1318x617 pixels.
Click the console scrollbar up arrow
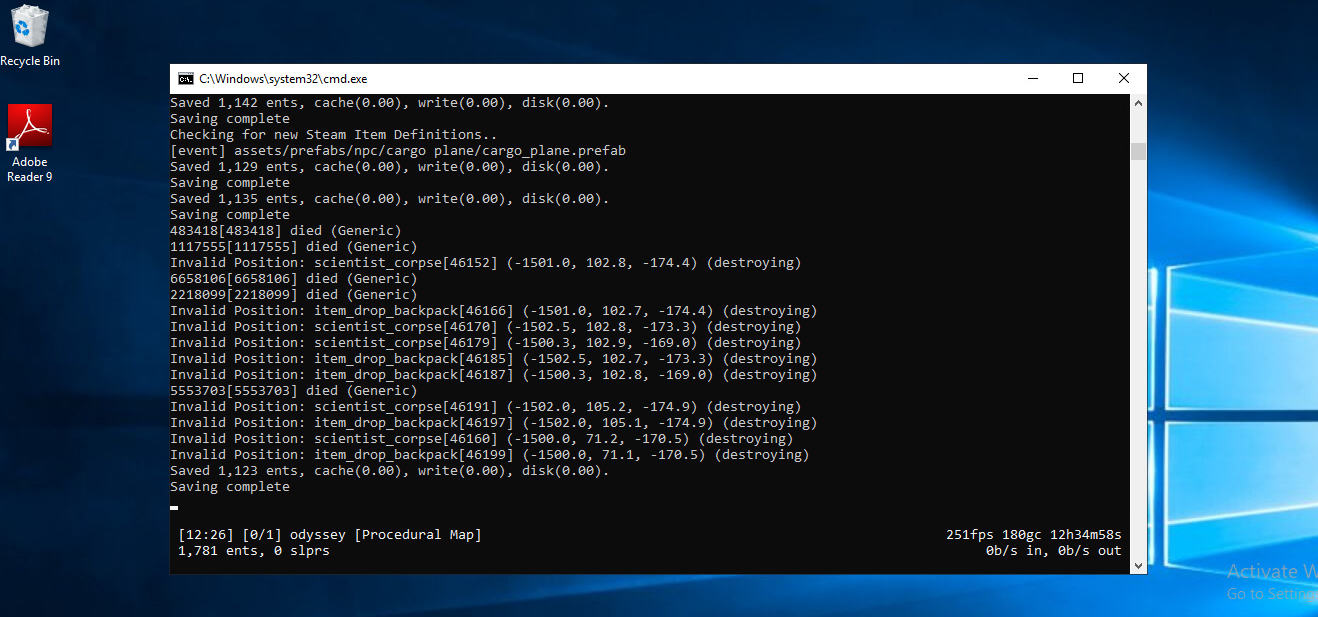click(1138, 103)
